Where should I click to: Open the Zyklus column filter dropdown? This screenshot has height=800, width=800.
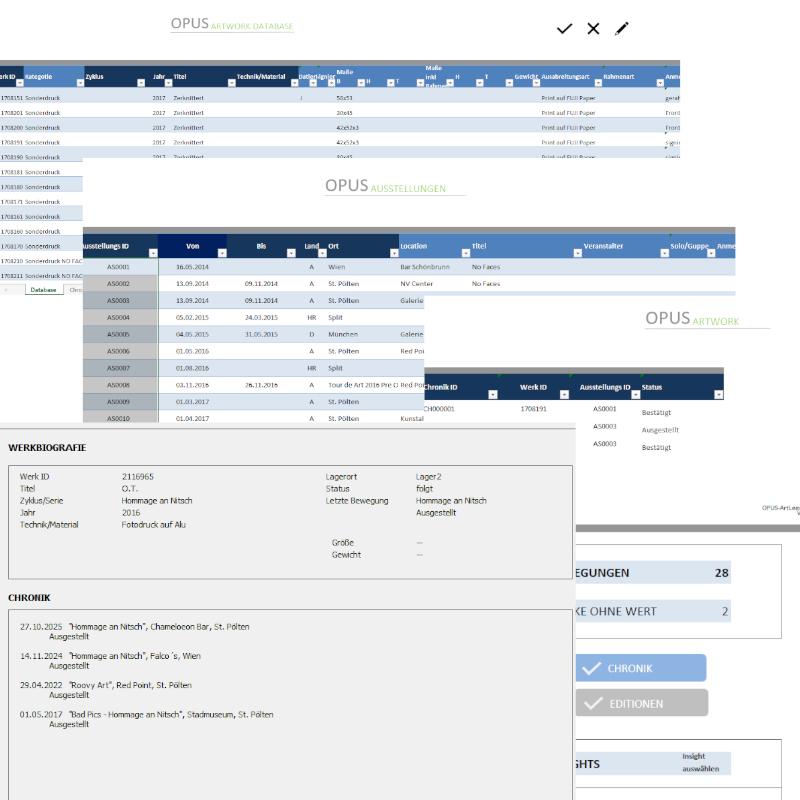(x=141, y=83)
